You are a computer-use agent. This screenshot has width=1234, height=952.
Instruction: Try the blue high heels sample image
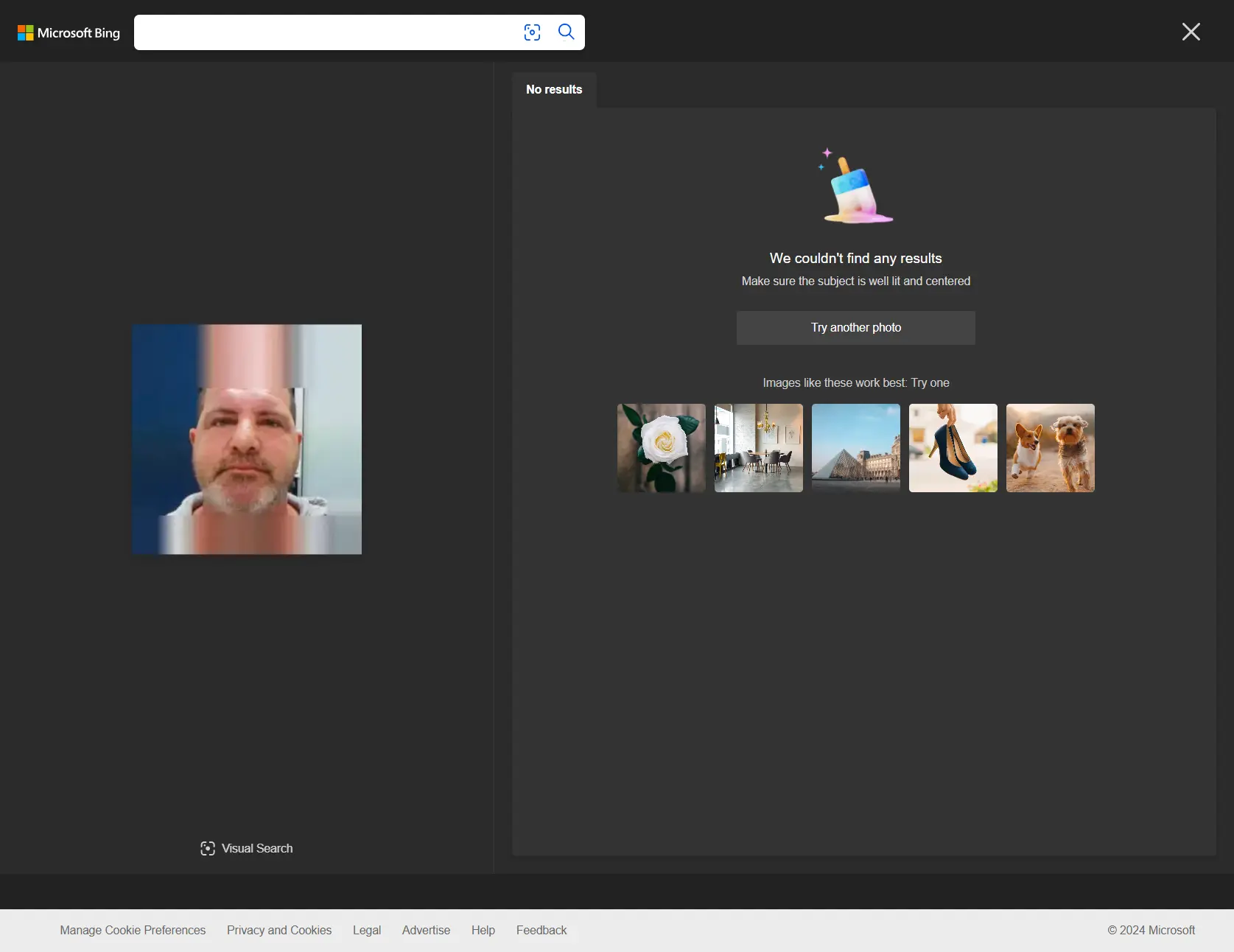point(953,448)
